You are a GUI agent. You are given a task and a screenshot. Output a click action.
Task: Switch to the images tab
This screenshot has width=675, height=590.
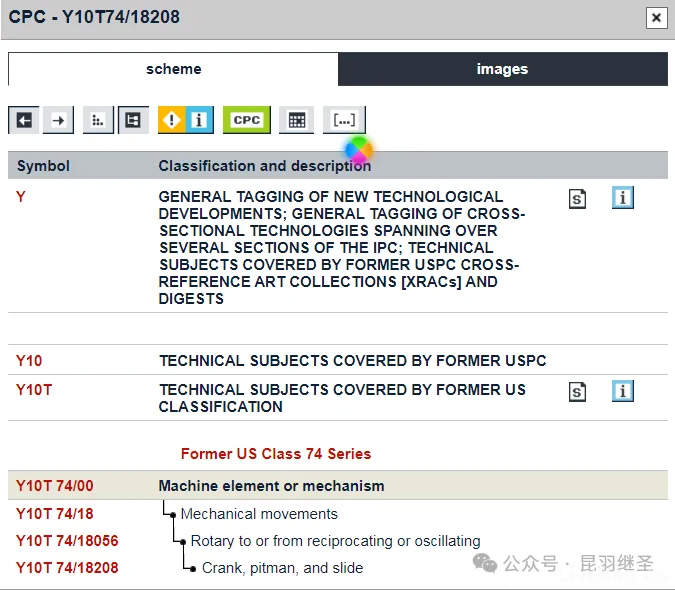[x=502, y=69]
